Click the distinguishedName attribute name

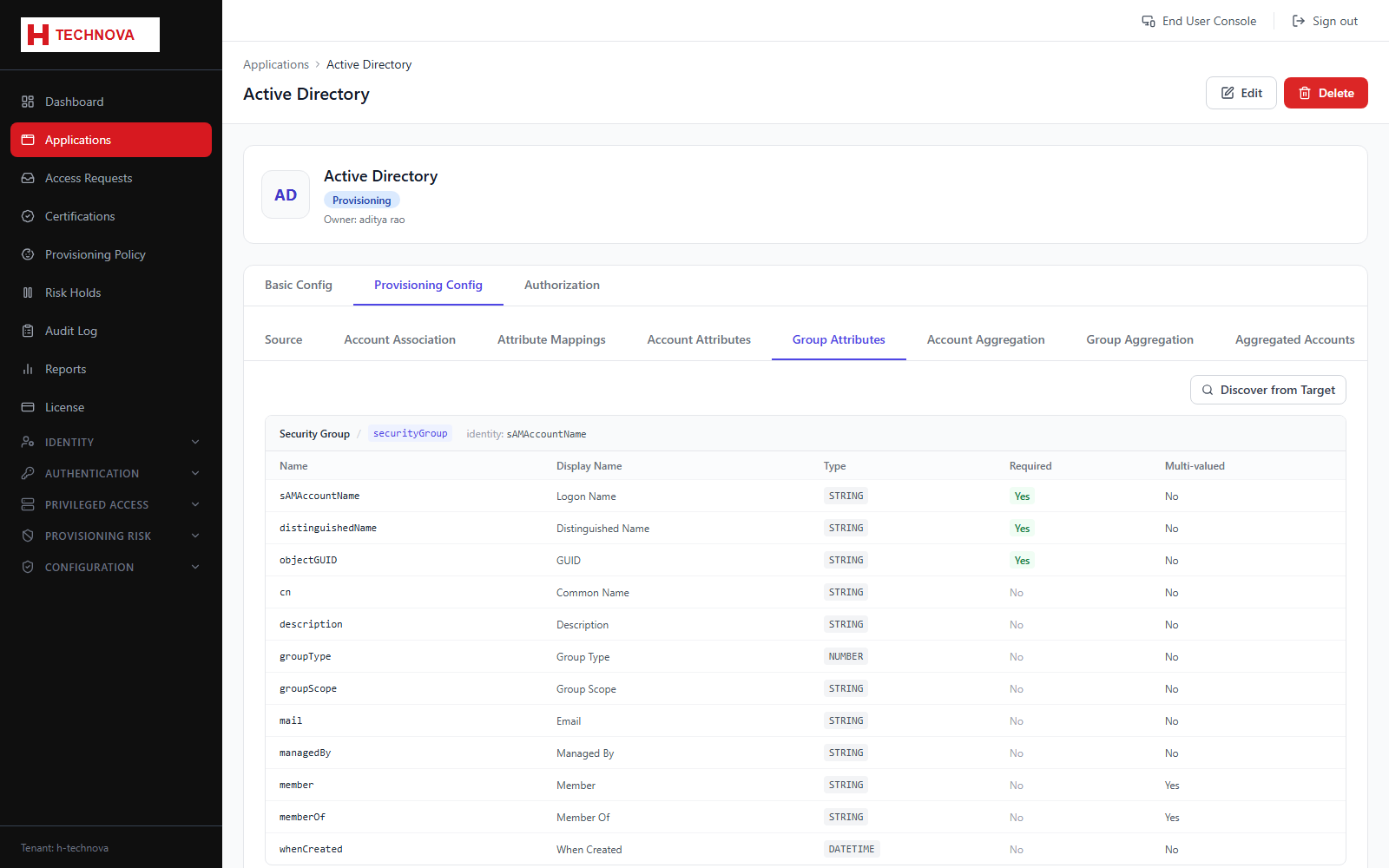(328, 529)
